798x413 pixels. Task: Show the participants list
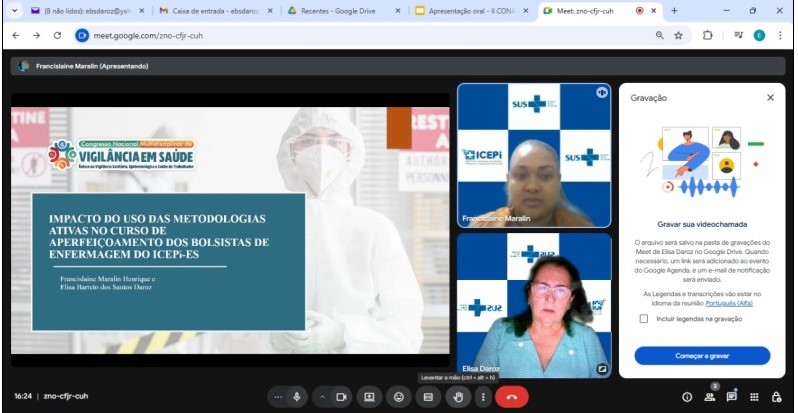(709, 397)
